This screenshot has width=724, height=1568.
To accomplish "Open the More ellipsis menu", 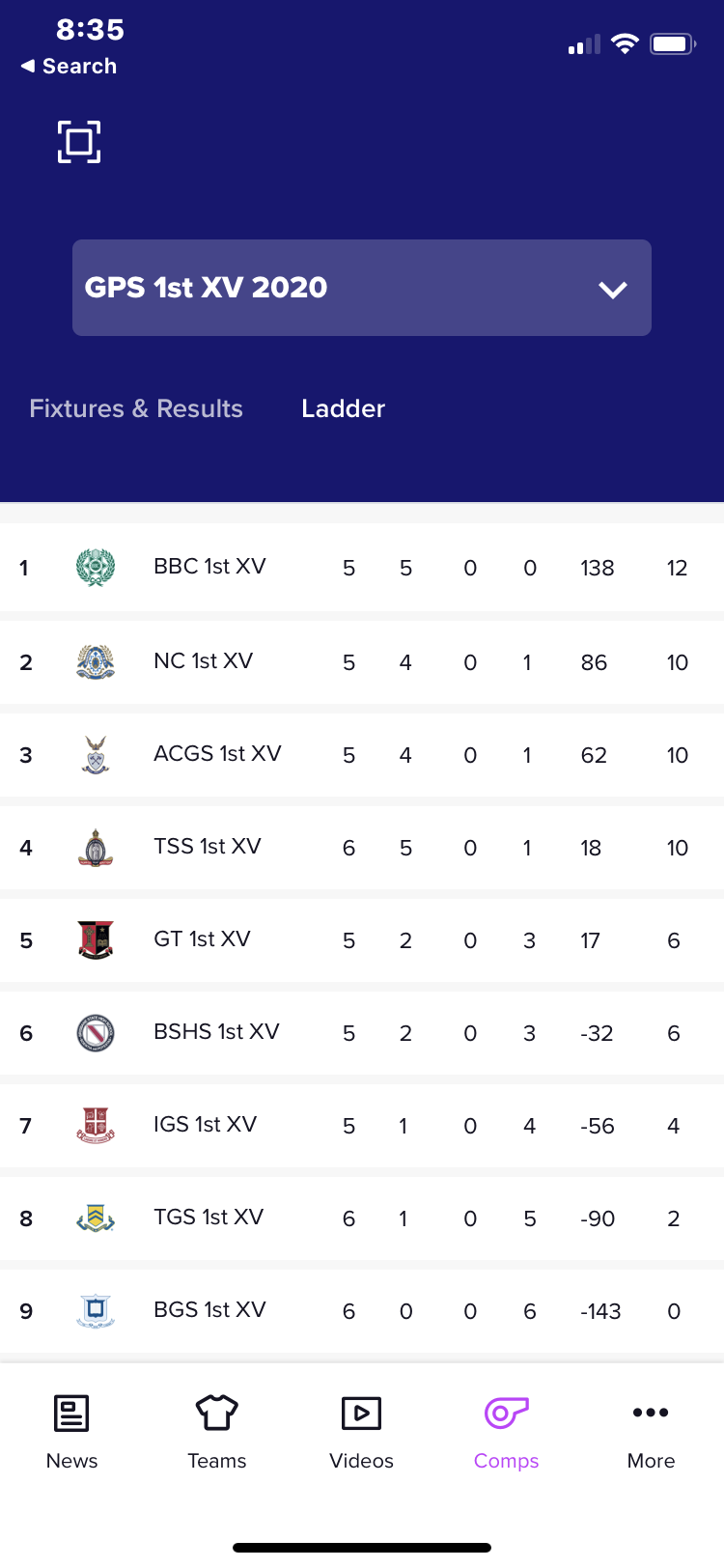I will click(651, 1413).
